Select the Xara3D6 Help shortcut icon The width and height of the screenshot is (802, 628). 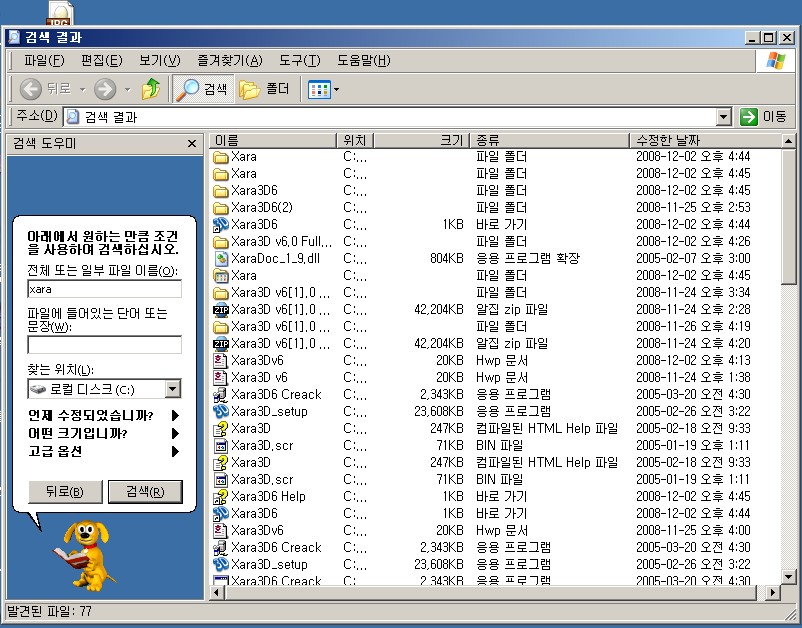point(220,497)
